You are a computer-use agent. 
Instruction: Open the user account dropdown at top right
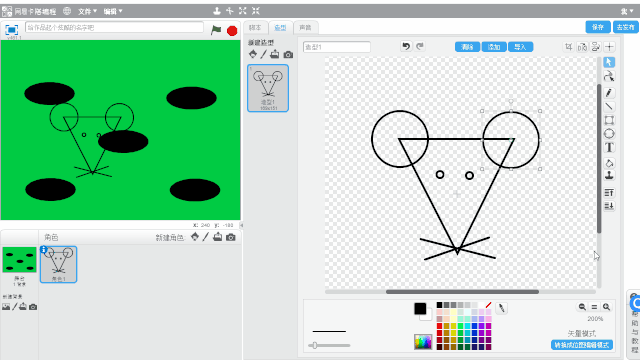627,11
